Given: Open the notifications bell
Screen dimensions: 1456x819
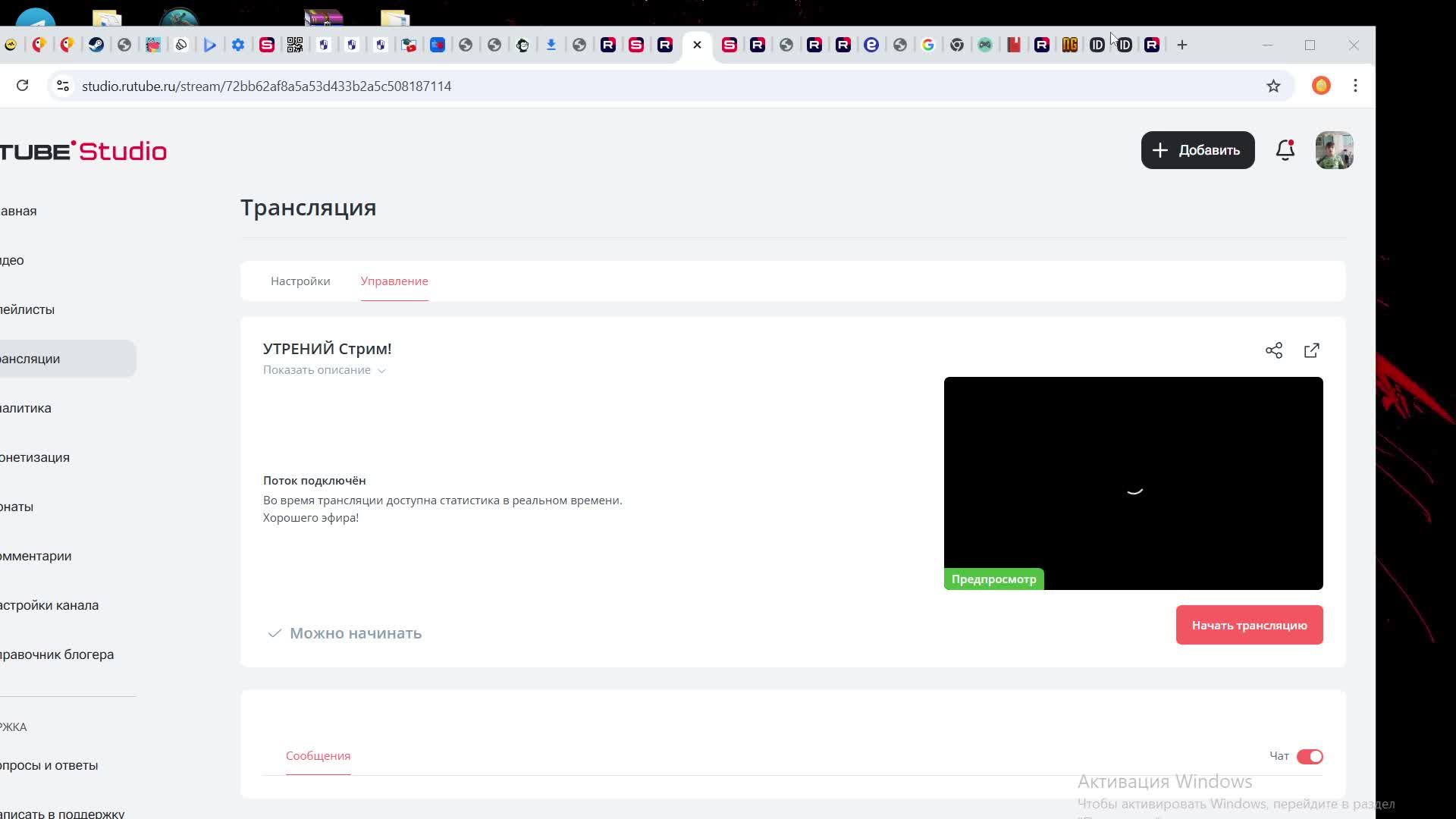Looking at the screenshot, I should (1285, 150).
